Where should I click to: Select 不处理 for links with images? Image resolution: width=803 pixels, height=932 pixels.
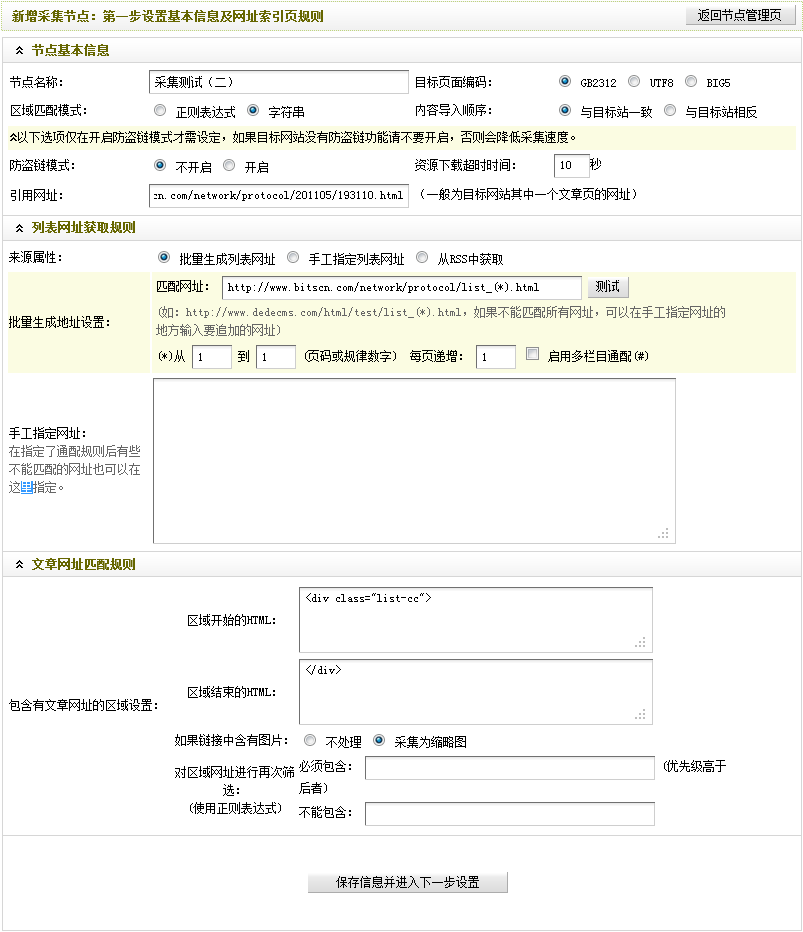tap(310, 741)
